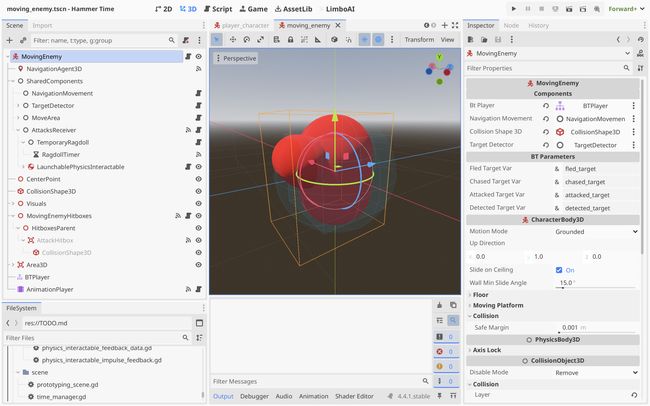Click the distraction free mode icon
This screenshot has width=650, height=406.
455,25
